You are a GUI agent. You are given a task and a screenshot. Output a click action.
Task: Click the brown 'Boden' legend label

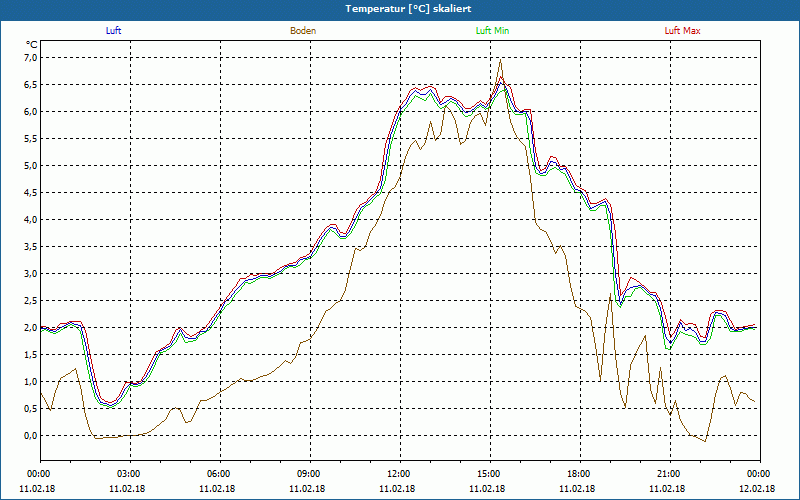coord(303,31)
